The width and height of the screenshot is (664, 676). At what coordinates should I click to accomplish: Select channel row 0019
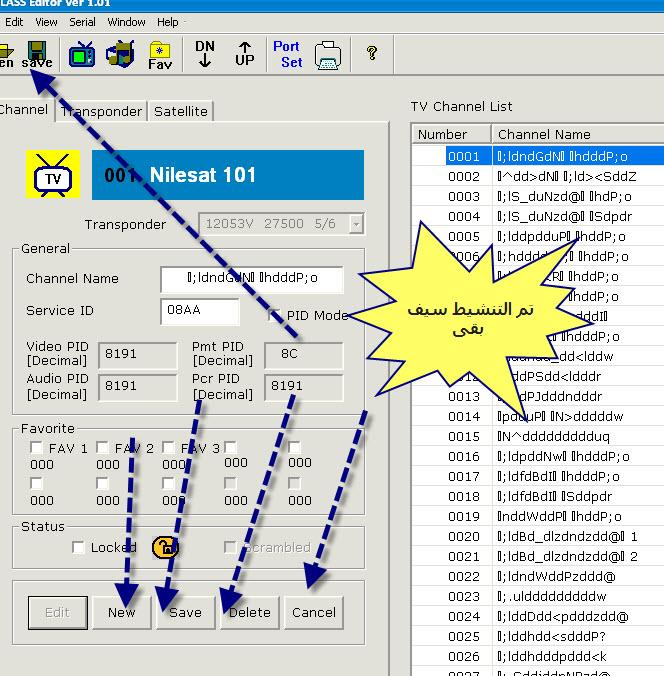(x=538, y=516)
